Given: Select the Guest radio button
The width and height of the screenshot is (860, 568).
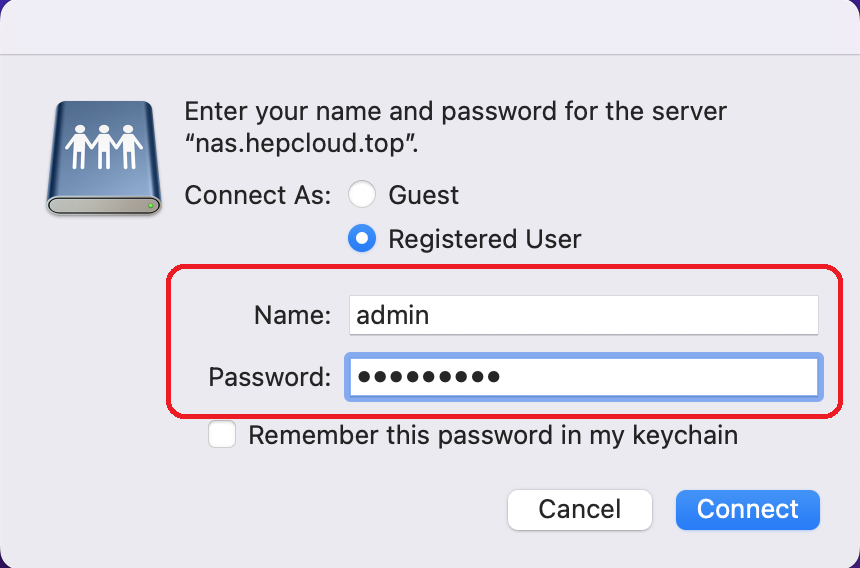Looking at the screenshot, I should (x=362, y=195).
